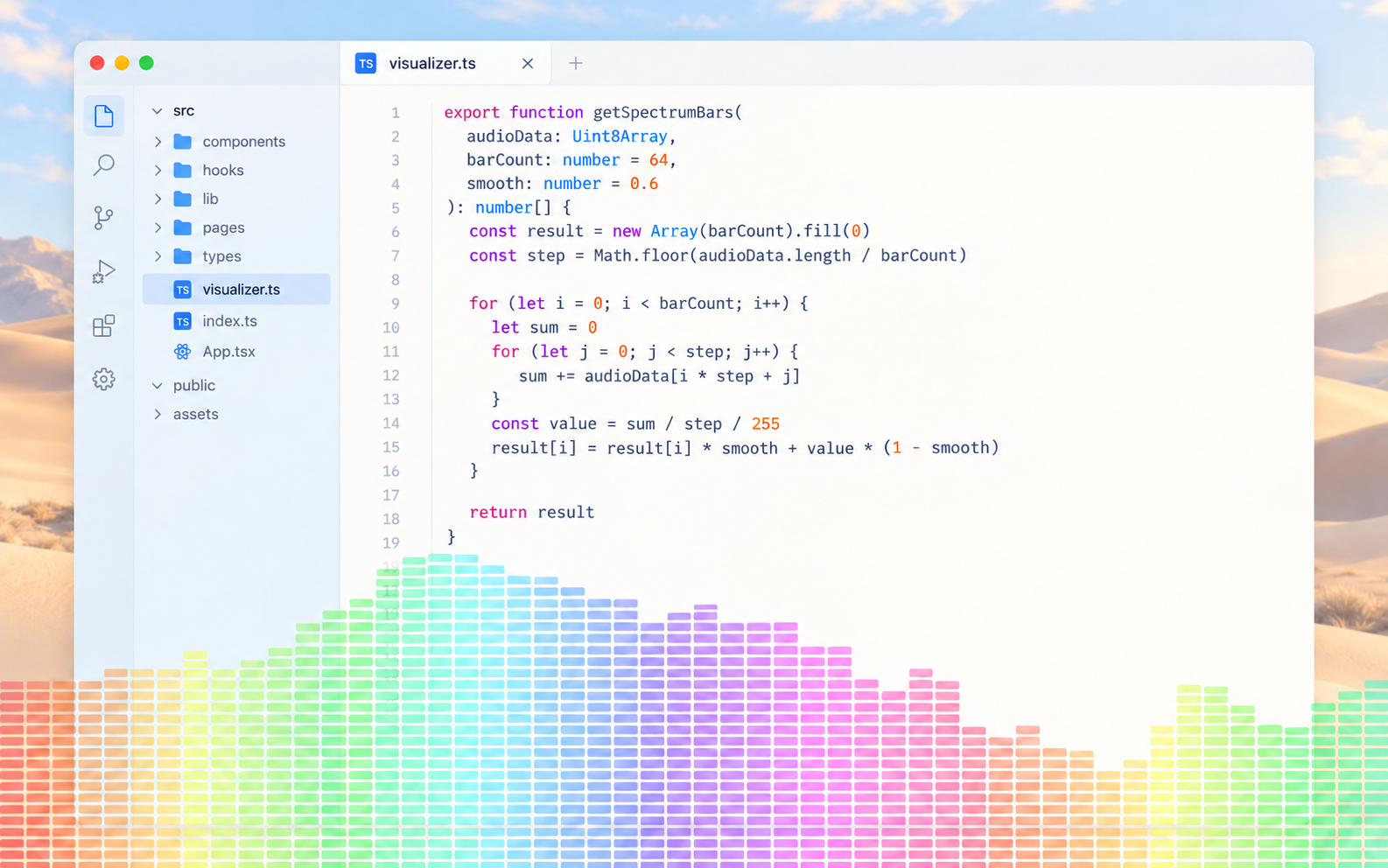The width and height of the screenshot is (1388, 868).
Task: Click the TS icon on the visualizer.ts tab
Action: (366, 63)
